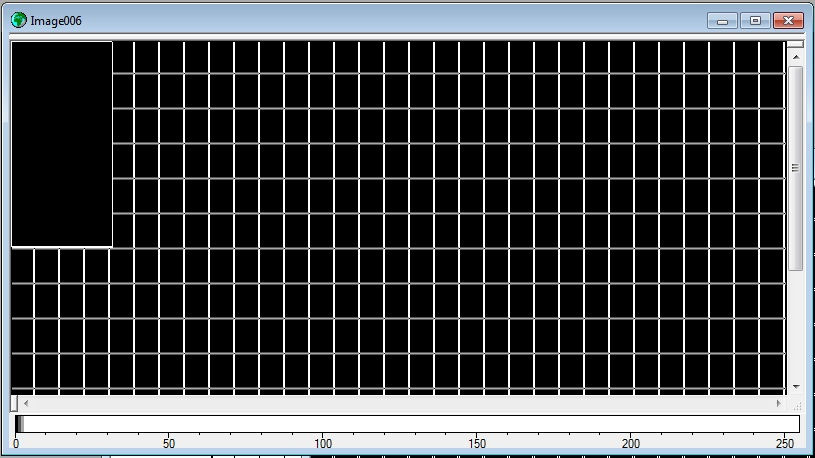Click the horizontal scrollbar right arrow
This screenshot has height=458, width=815.
click(778, 403)
